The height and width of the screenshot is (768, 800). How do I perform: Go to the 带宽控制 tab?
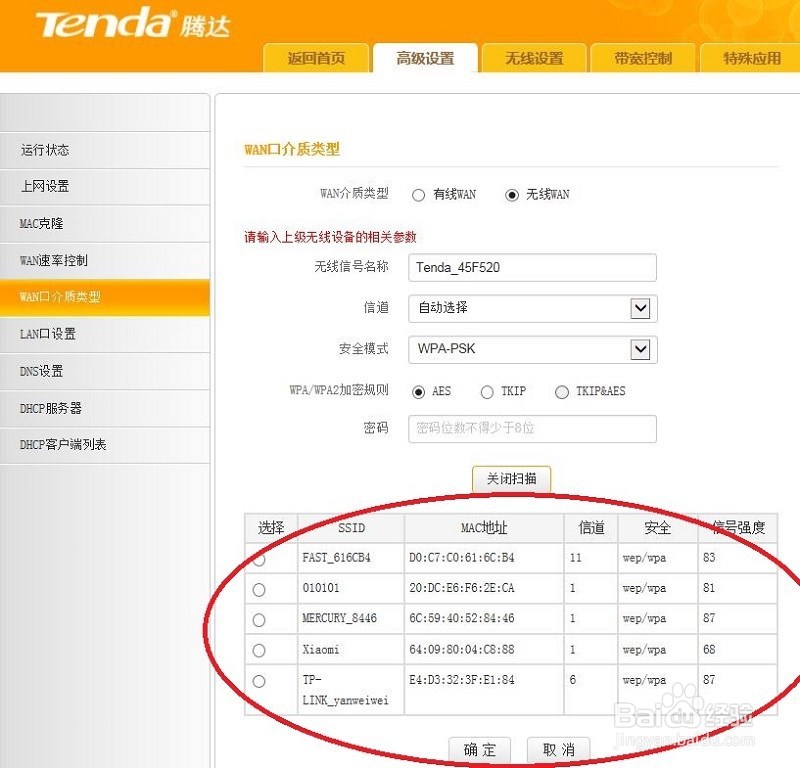point(643,58)
